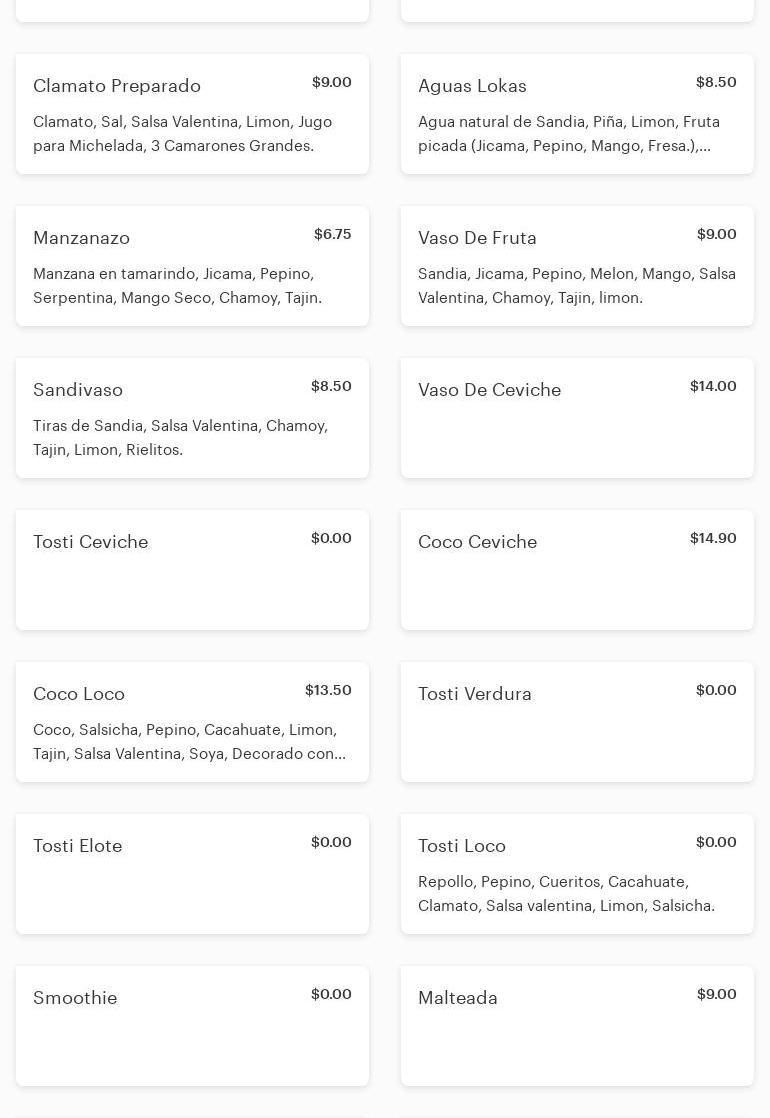Click the $14.90 price on Coco Ceviche
The height and width of the screenshot is (1118, 770).
click(713, 538)
